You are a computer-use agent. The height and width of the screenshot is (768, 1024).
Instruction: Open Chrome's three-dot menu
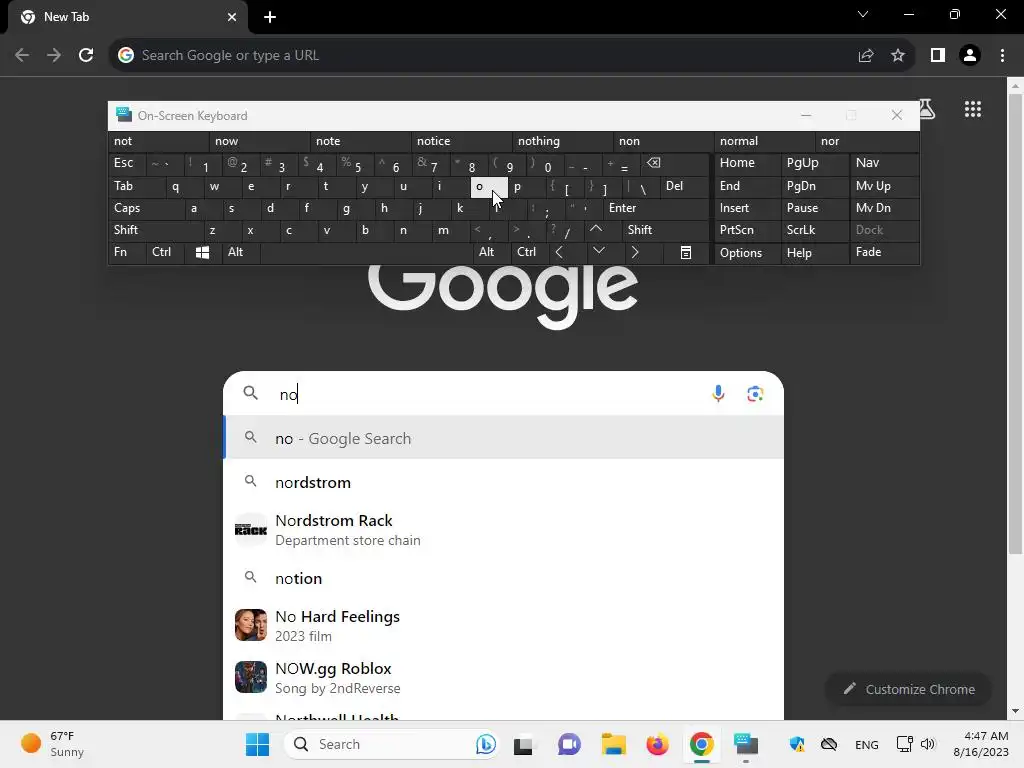pos(1002,55)
